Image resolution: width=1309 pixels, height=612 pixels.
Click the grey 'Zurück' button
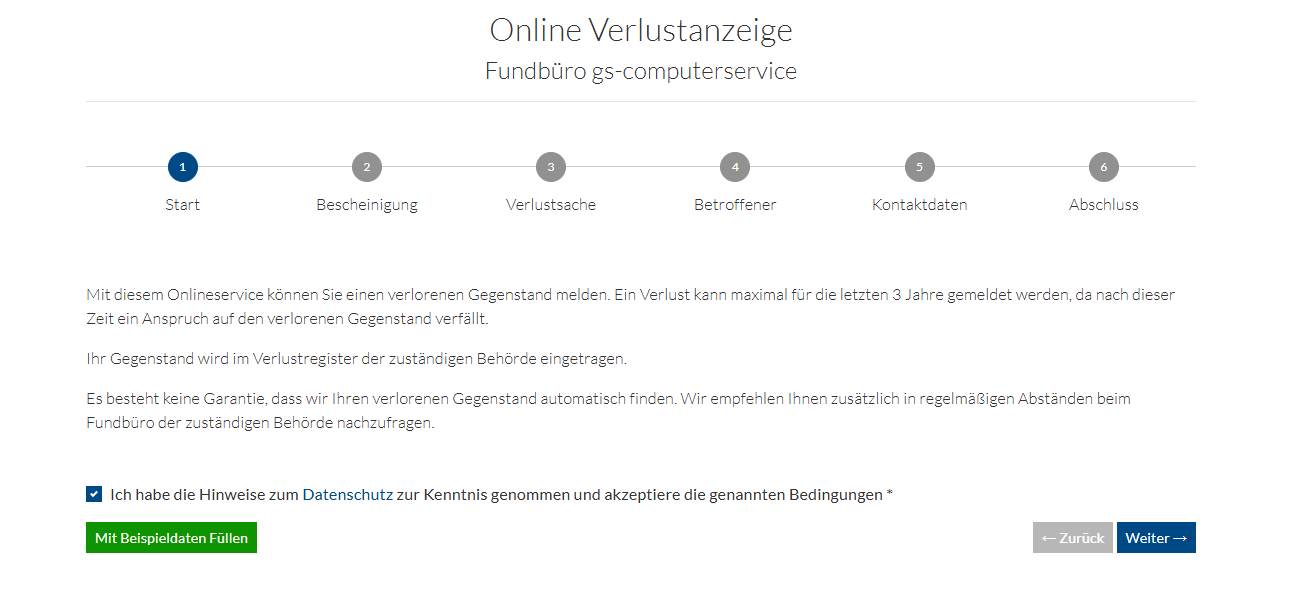[1072, 538]
